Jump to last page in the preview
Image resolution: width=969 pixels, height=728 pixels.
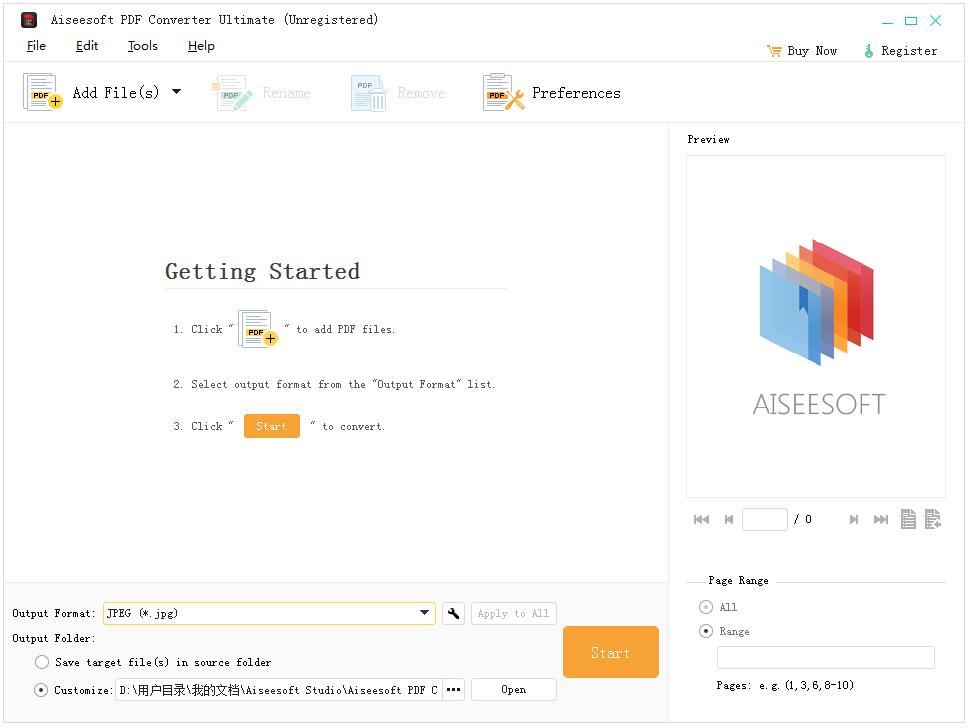click(880, 519)
